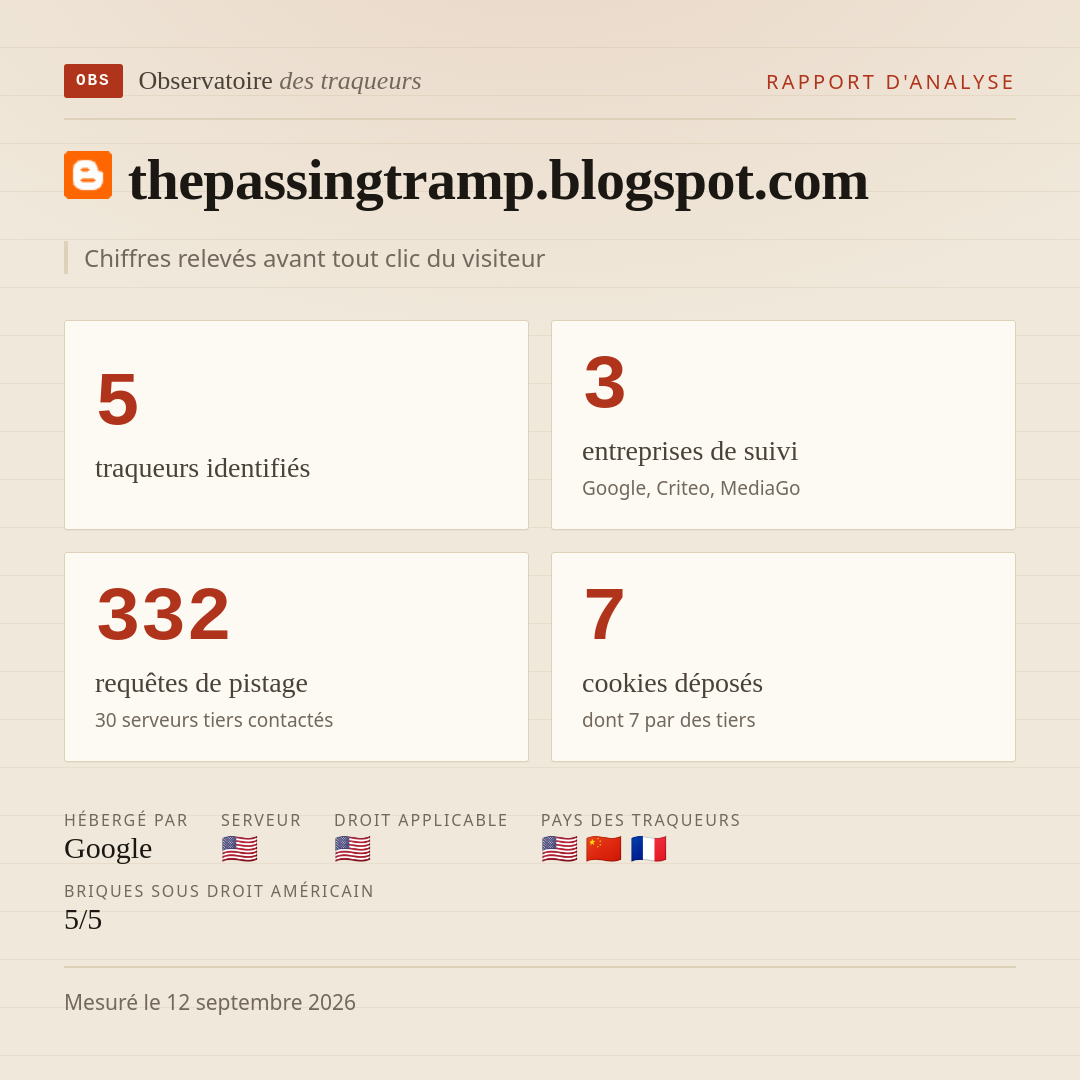Click the 'Droit applicable' label
This screenshot has height=1080, width=1080.
421,820
